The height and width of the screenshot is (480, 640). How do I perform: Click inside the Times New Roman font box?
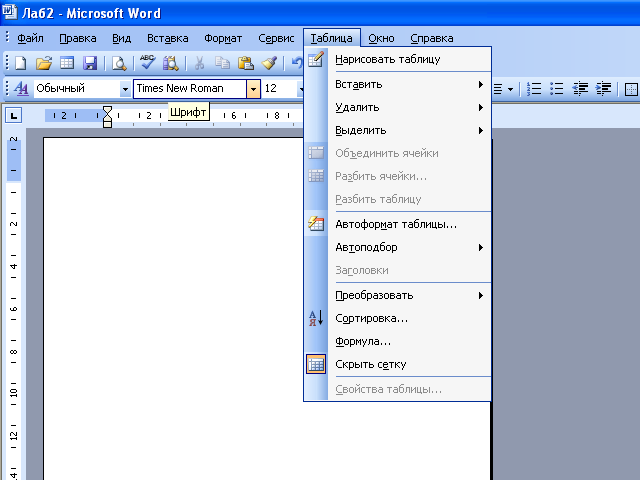(x=190, y=88)
